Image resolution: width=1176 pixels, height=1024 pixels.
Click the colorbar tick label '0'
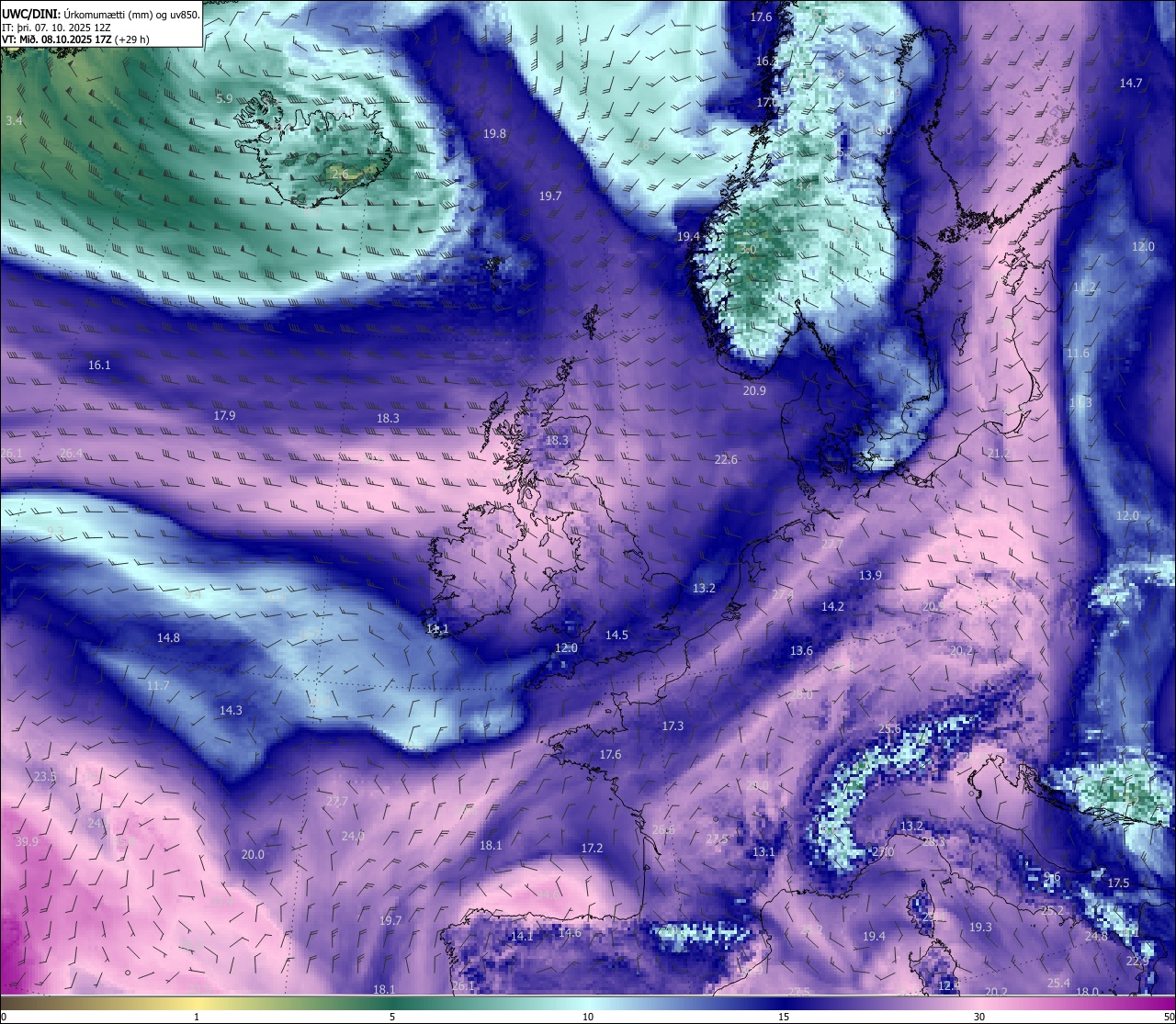(3, 1017)
